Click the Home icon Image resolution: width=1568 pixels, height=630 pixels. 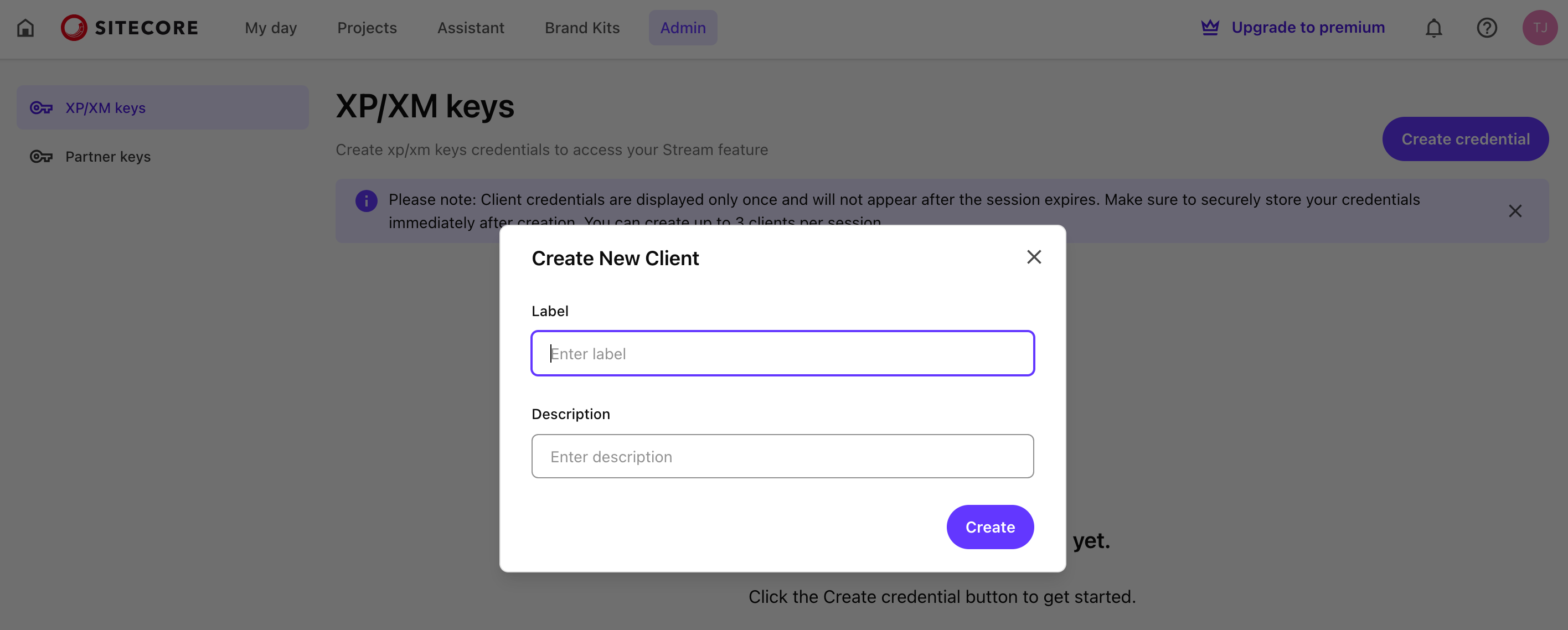pos(25,27)
